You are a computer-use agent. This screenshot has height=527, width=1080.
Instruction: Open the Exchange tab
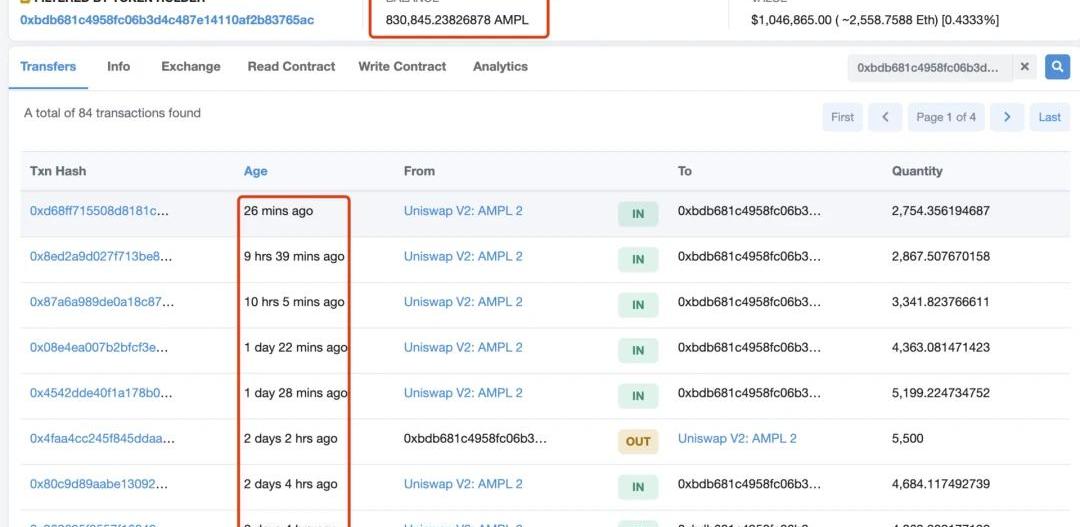click(190, 67)
